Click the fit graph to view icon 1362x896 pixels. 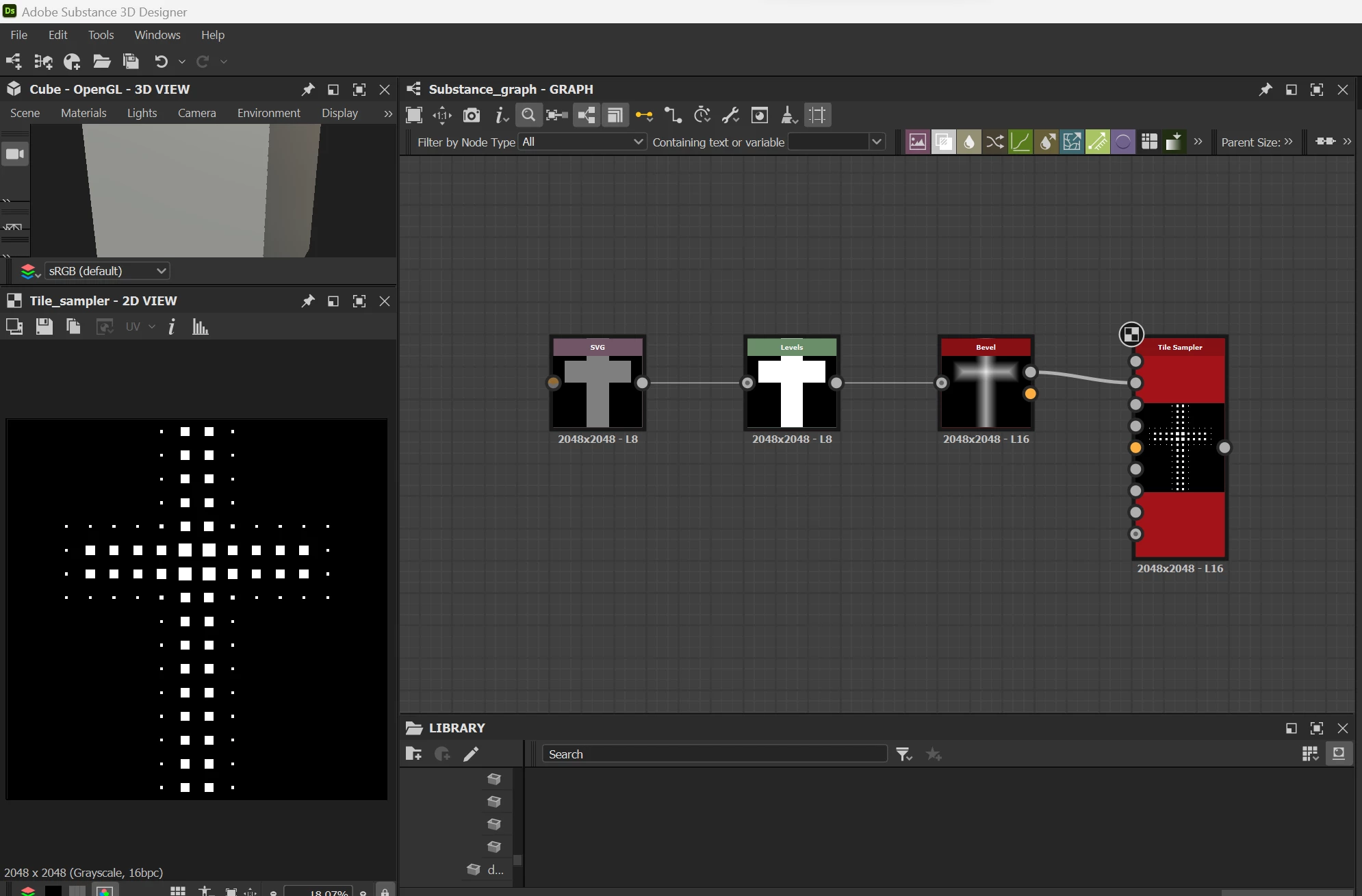point(414,115)
